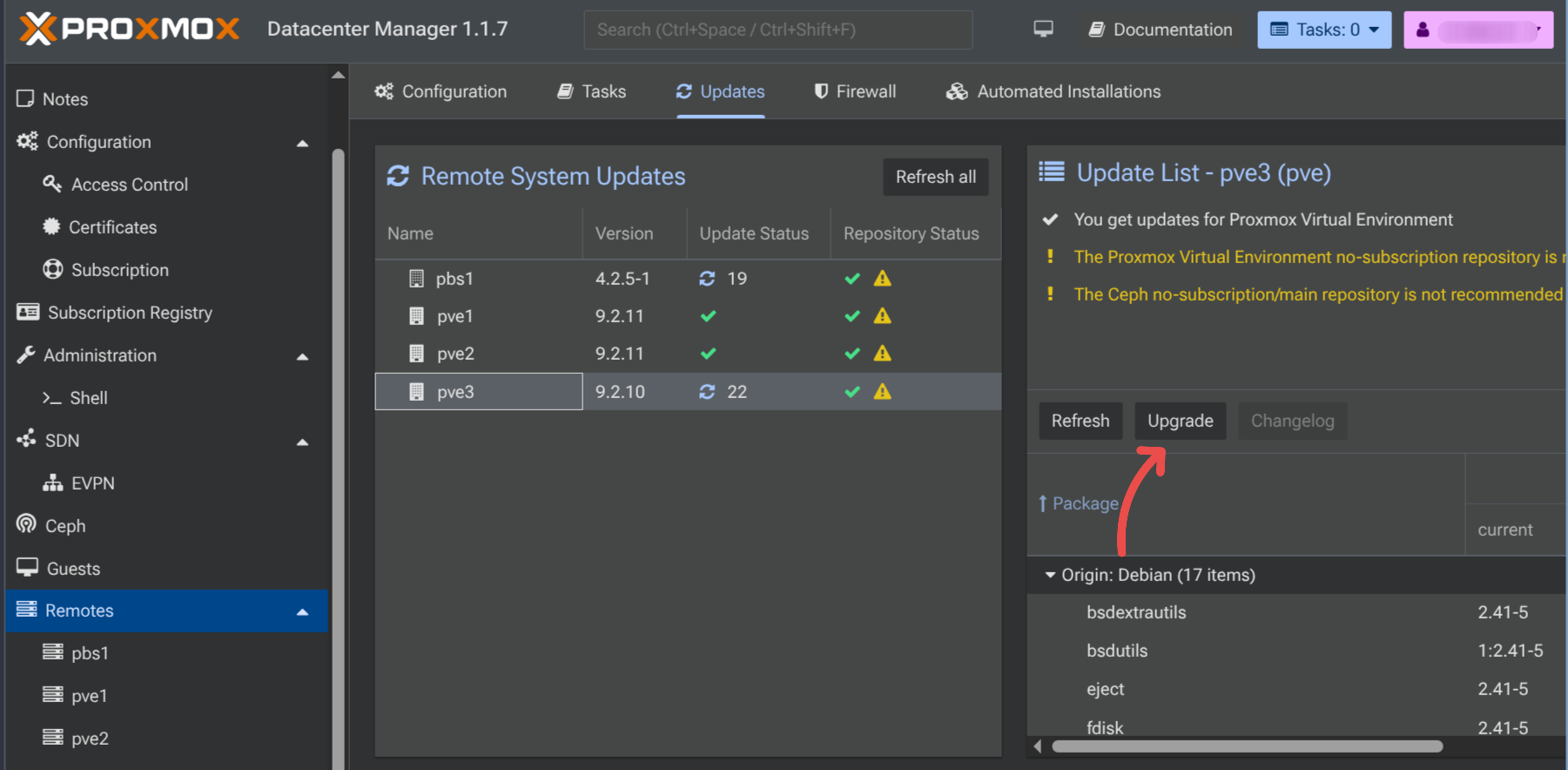Switch to the Firewall tab
Screen dimensions: 1568x770
(854, 91)
